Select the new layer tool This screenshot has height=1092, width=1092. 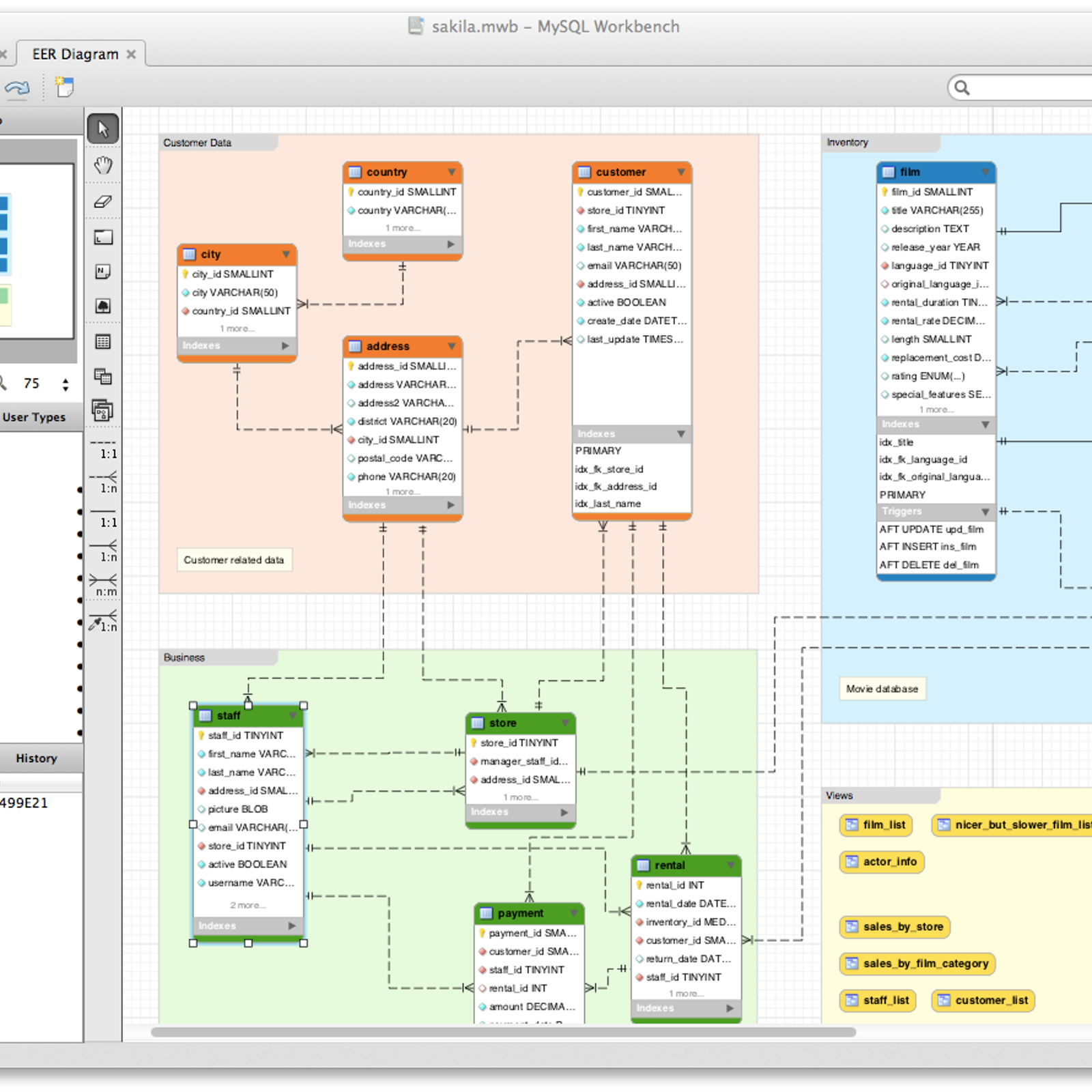coord(103,238)
